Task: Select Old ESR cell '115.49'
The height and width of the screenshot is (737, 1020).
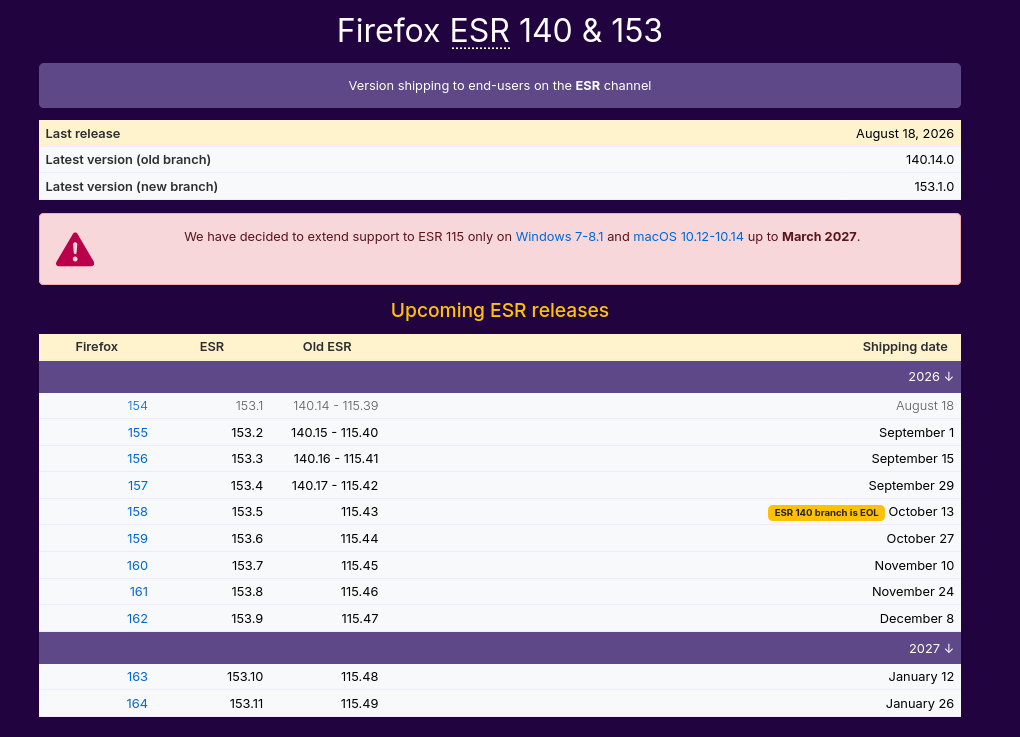Action: coord(360,704)
